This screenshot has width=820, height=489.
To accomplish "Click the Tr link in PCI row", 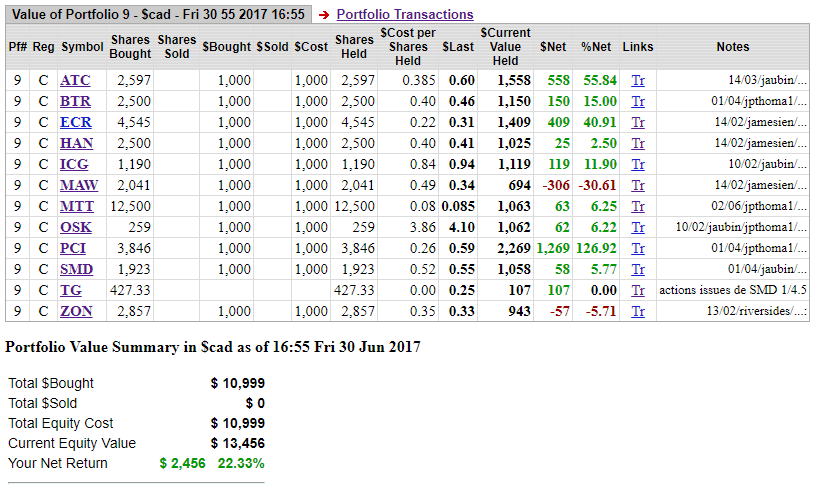I will (x=638, y=248).
